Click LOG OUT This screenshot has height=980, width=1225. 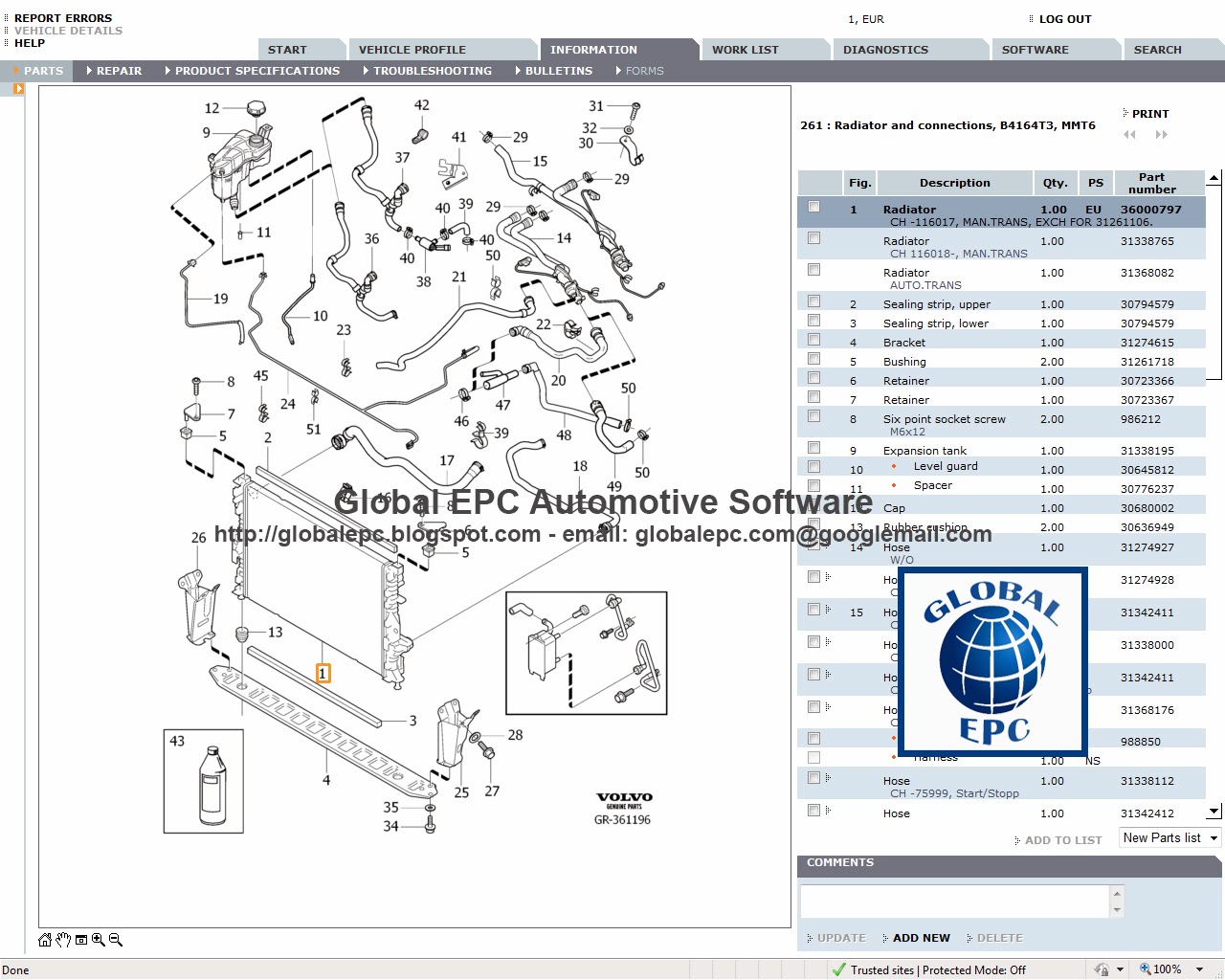click(1065, 19)
